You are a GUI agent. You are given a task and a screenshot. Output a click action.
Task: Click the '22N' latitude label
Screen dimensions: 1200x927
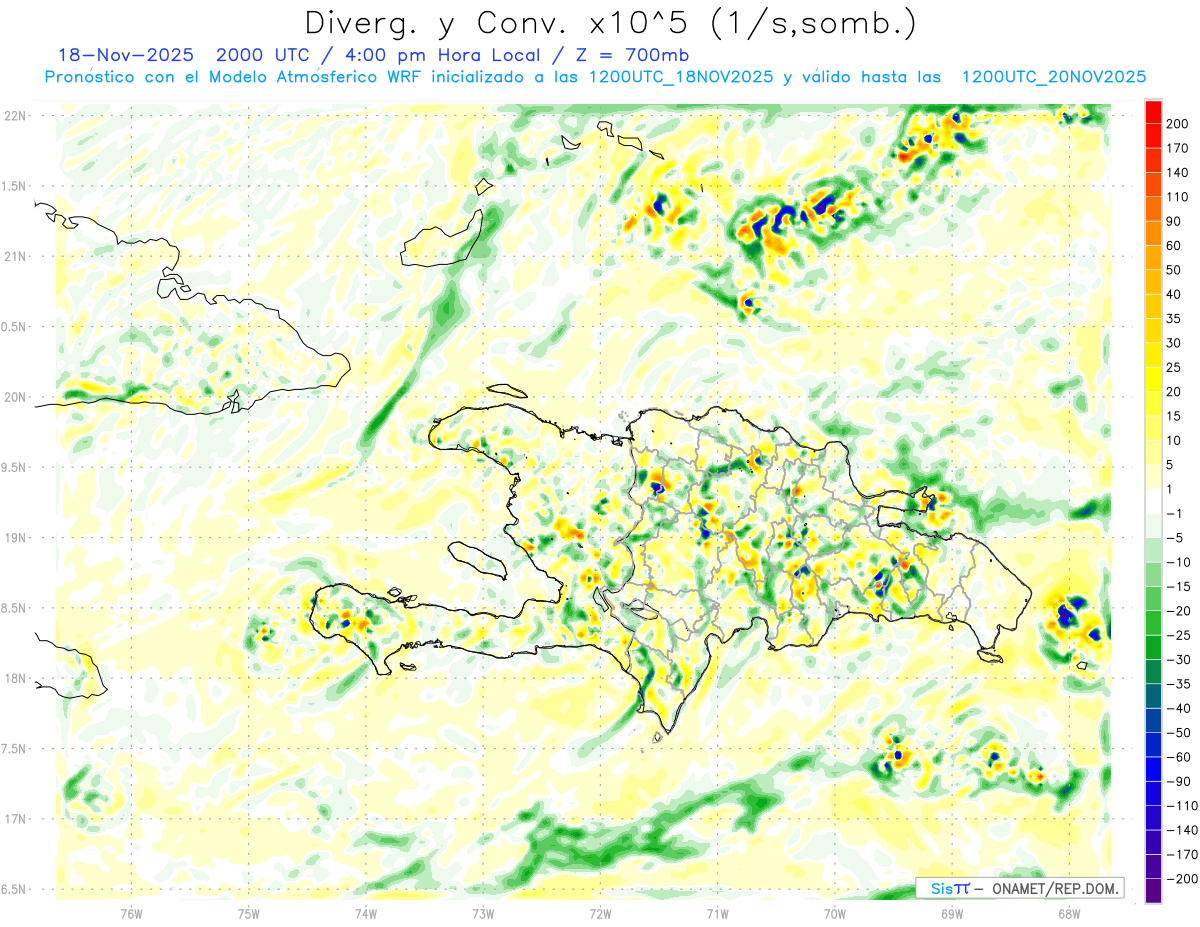point(15,116)
